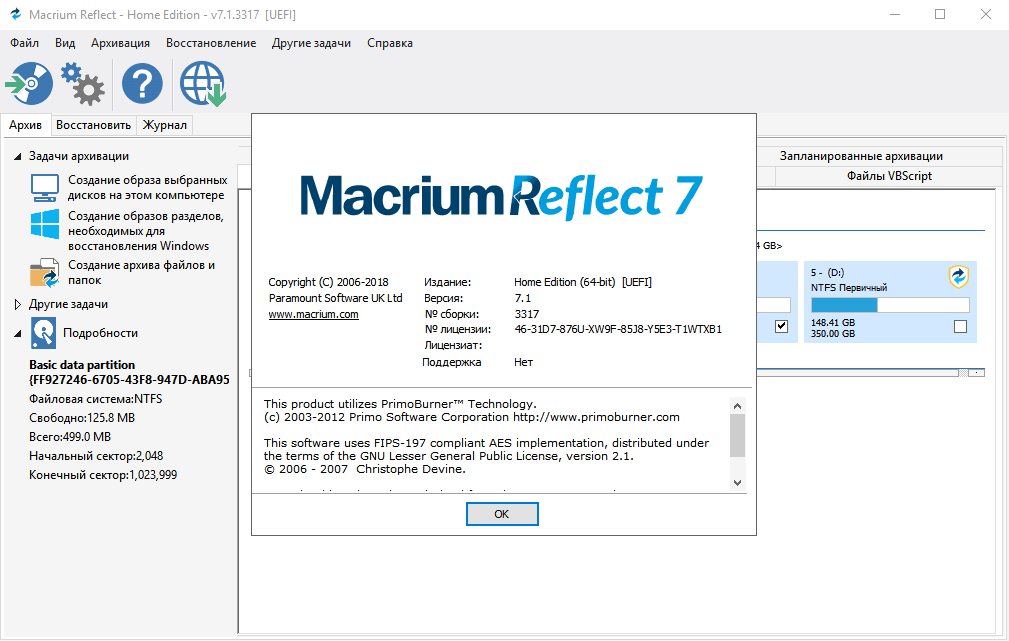Open the settings gears toolbar icon
The width and height of the screenshot is (1009, 641).
click(83, 84)
